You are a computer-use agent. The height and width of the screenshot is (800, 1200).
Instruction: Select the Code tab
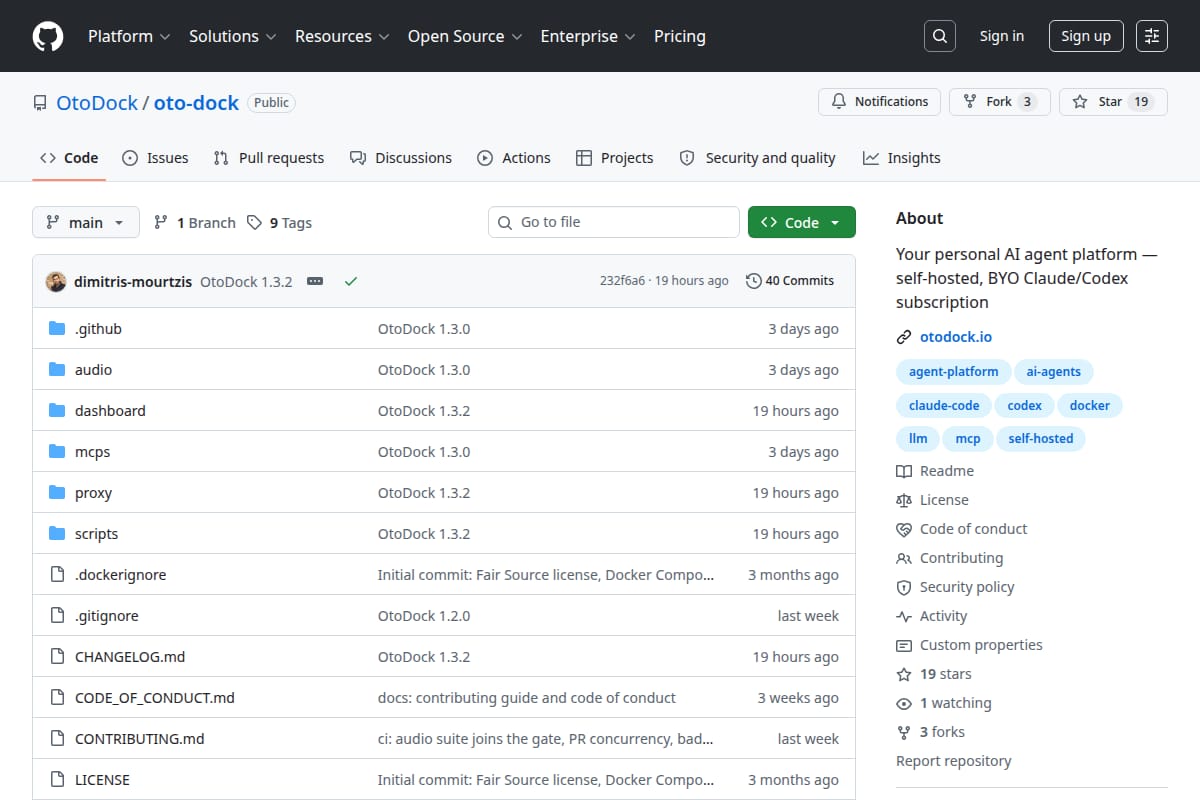coord(69,158)
